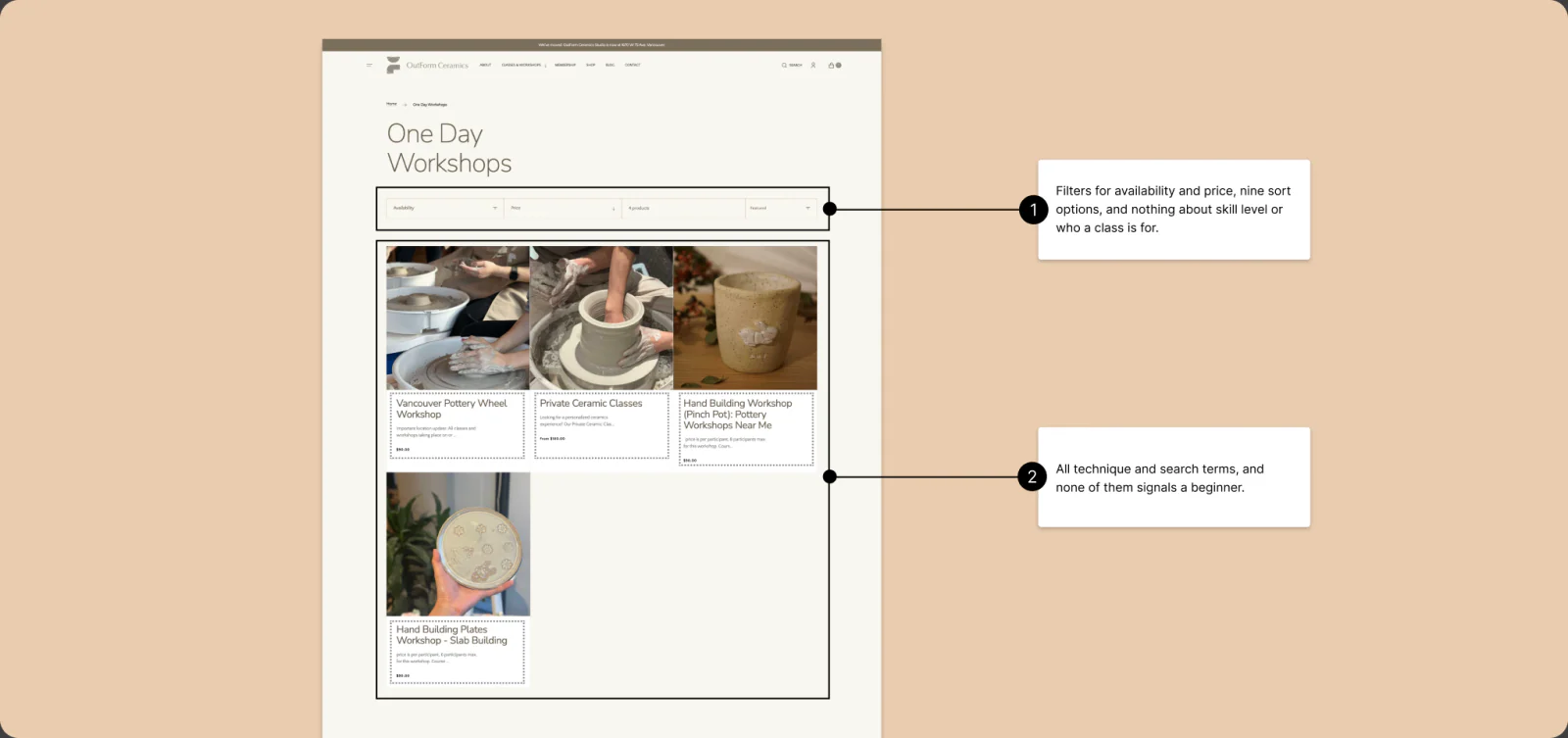The width and height of the screenshot is (1568, 738).
Task: Expand the Availability filter dropdown
Action: pyautogui.click(x=445, y=208)
